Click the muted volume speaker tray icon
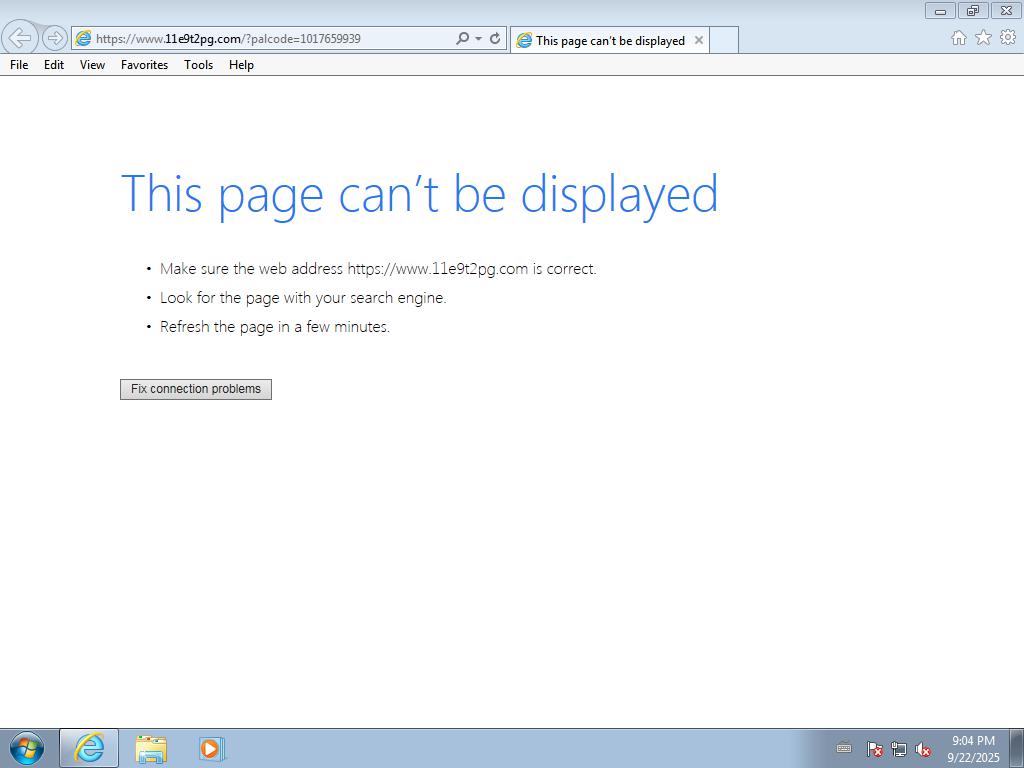Viewport: 1024px width, 768px height. (923, 749)
